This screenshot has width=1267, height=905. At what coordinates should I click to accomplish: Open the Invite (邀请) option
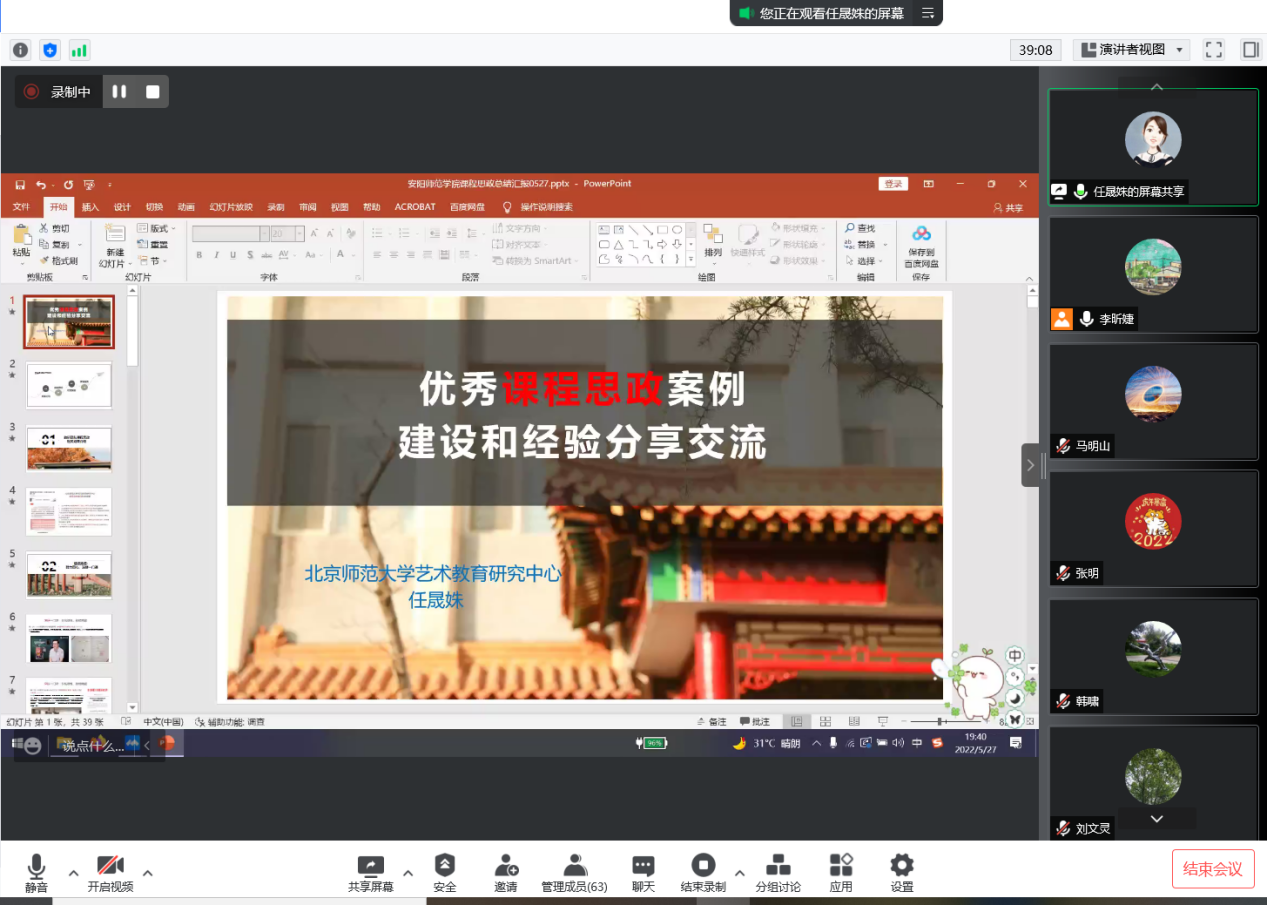point(506,873)
